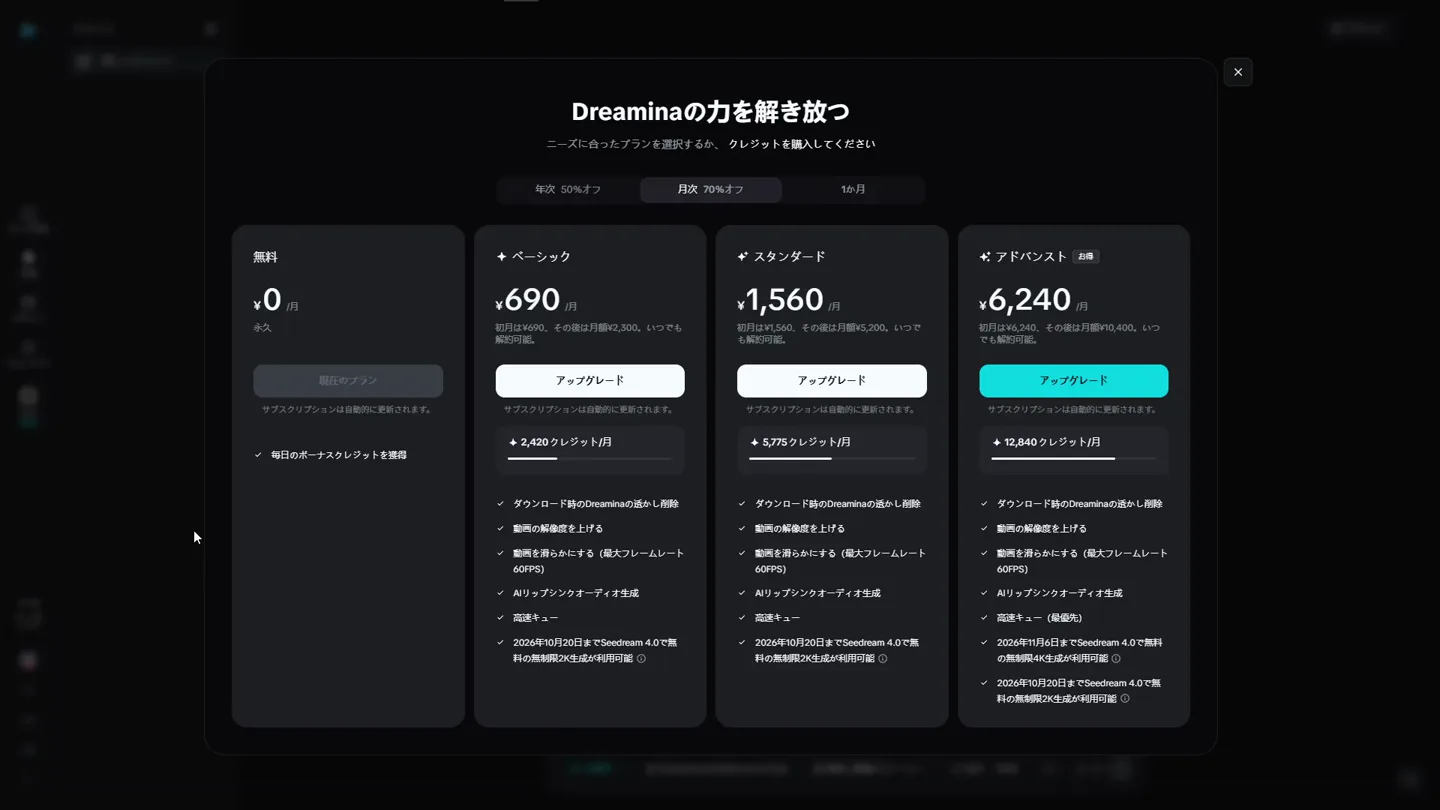1440x810 pixels.
Task: Click スタンダード 動画の解像度を上げる feature
Action: [x=800, y=529]
